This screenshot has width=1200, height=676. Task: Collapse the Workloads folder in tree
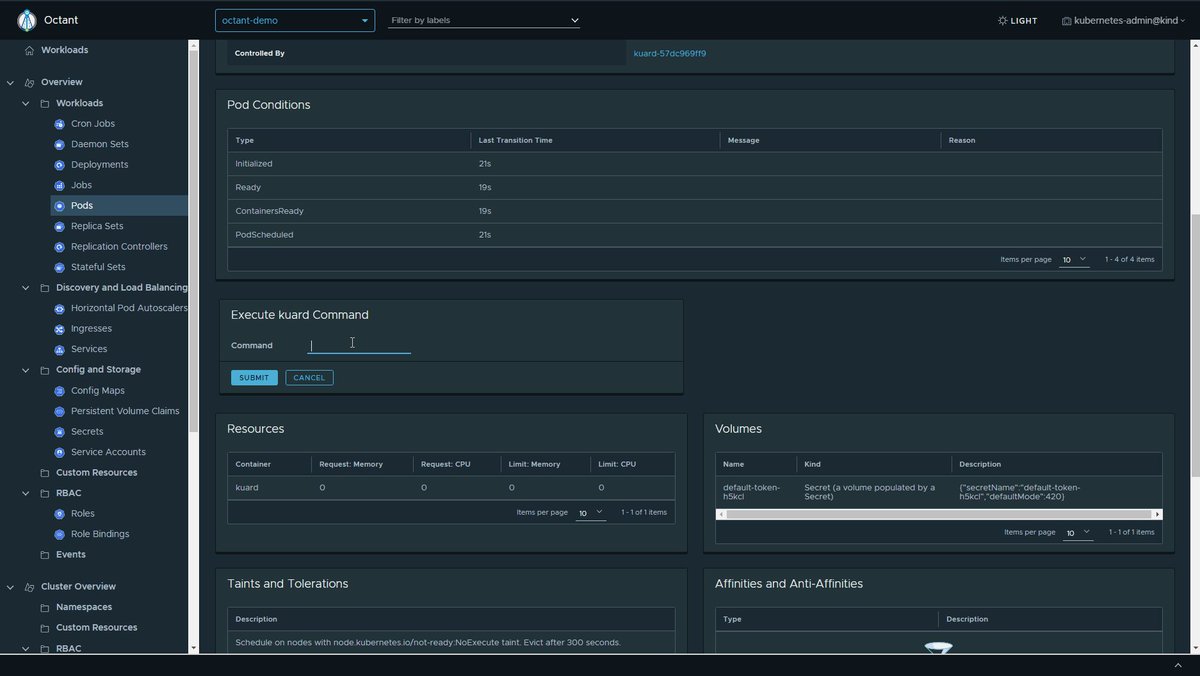tap(26, 103)
